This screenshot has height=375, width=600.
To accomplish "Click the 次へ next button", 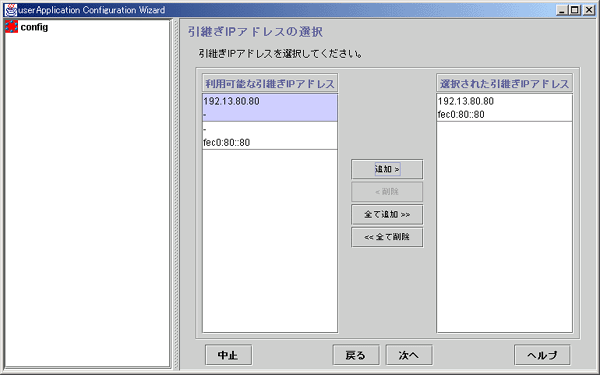I will [x=409, y=355].
